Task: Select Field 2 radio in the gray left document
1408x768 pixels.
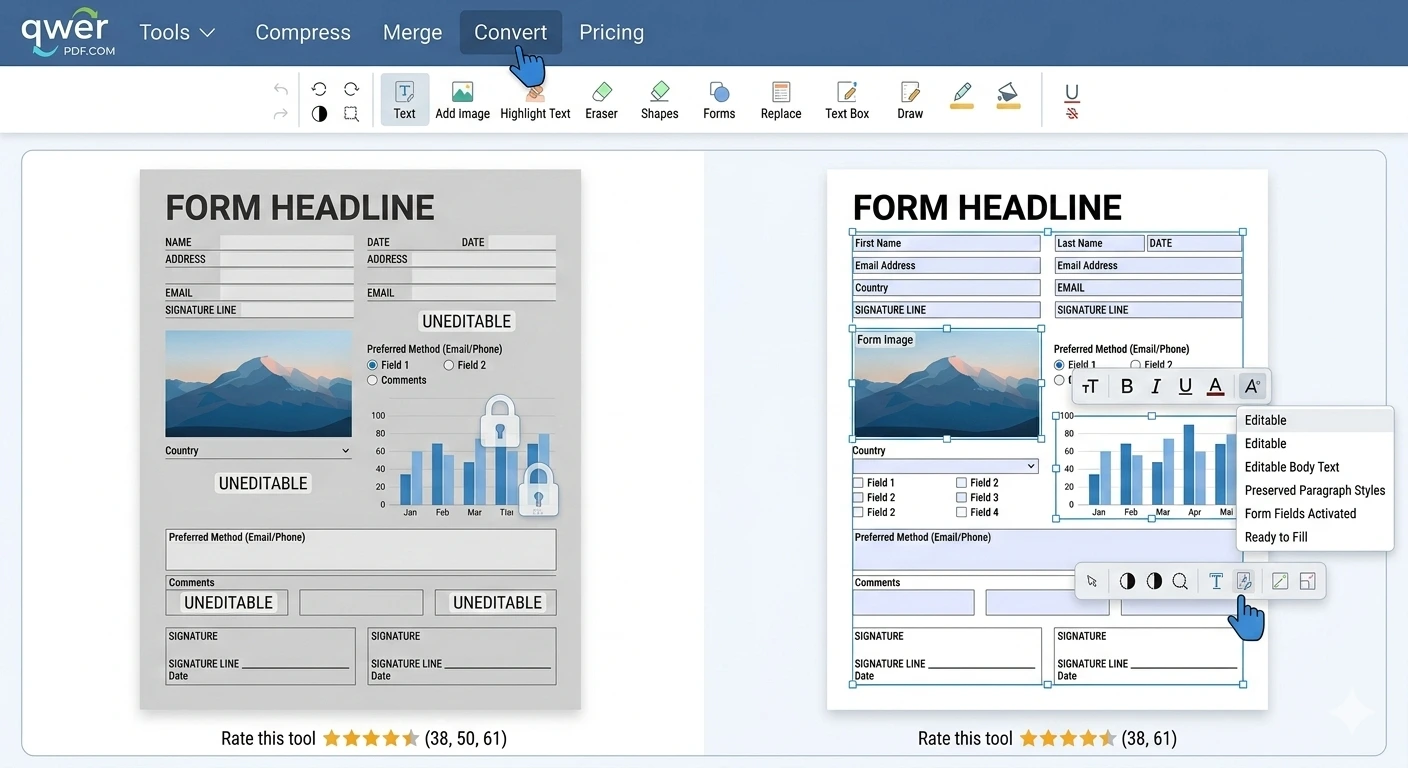Action: coord(449,365)
